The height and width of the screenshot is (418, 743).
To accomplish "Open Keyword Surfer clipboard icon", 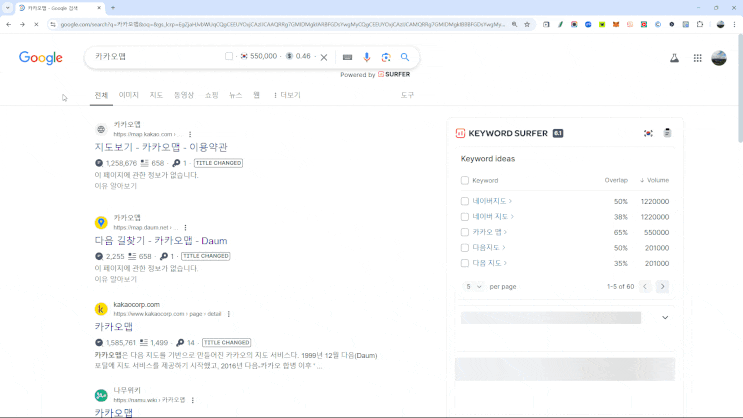I will [x=667, y=133].
